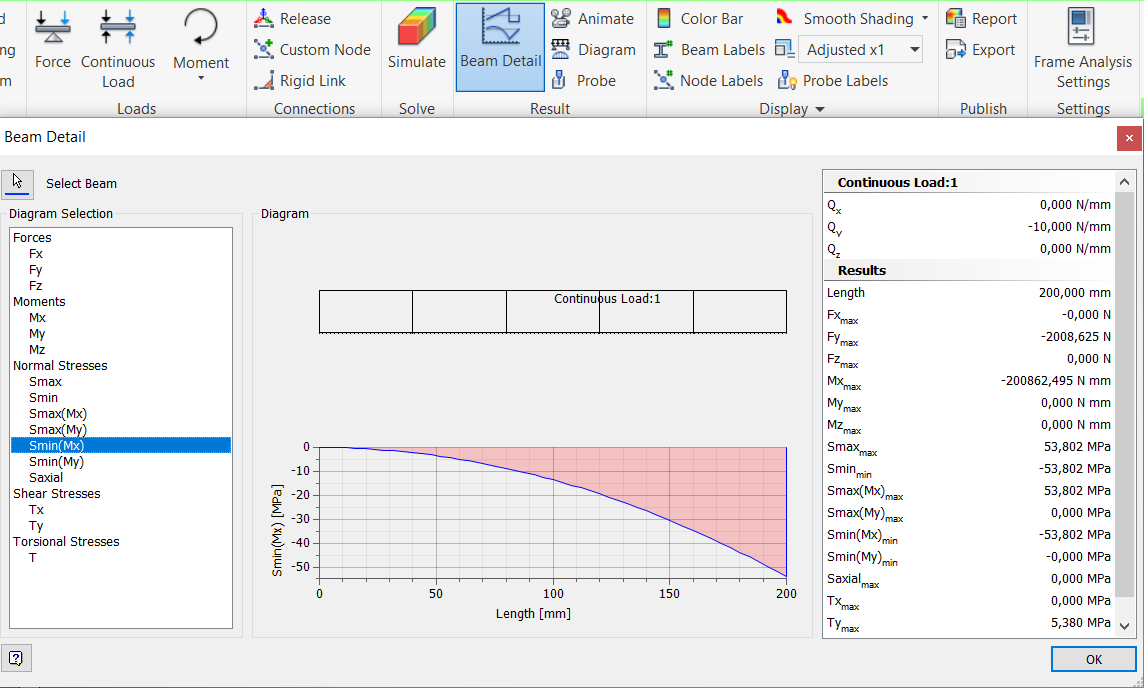Click the displacement scale icon

(x=785, y=49)
